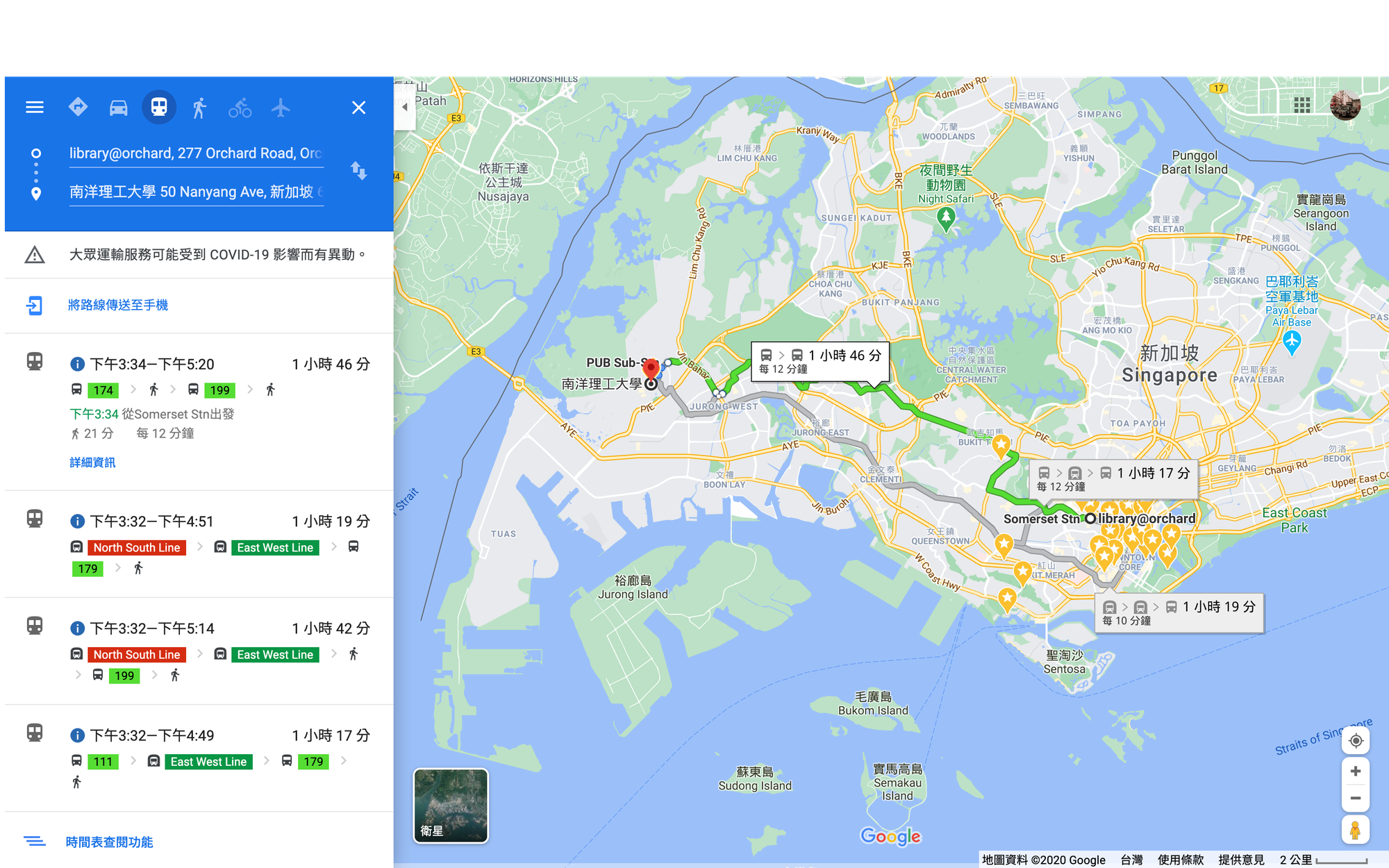The height and width of the screenshot is (868, 1389).
Task: Switch to walking directions mode
Action: click(x=199, y=108)
